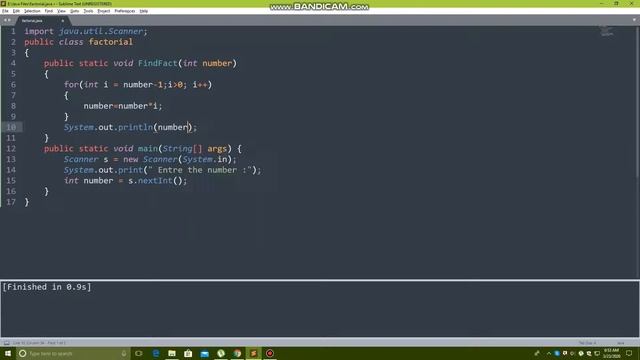Click 'number=number*i;' statement on line 8

coord(123,106)
